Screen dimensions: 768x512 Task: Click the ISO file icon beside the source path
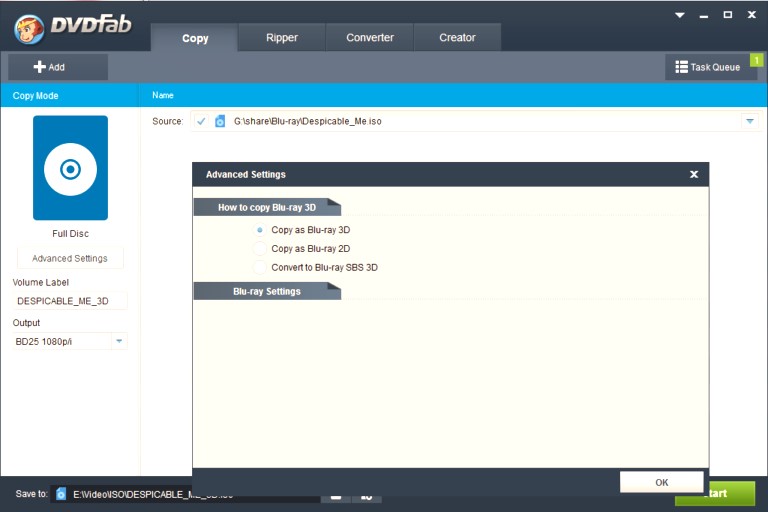220,121
